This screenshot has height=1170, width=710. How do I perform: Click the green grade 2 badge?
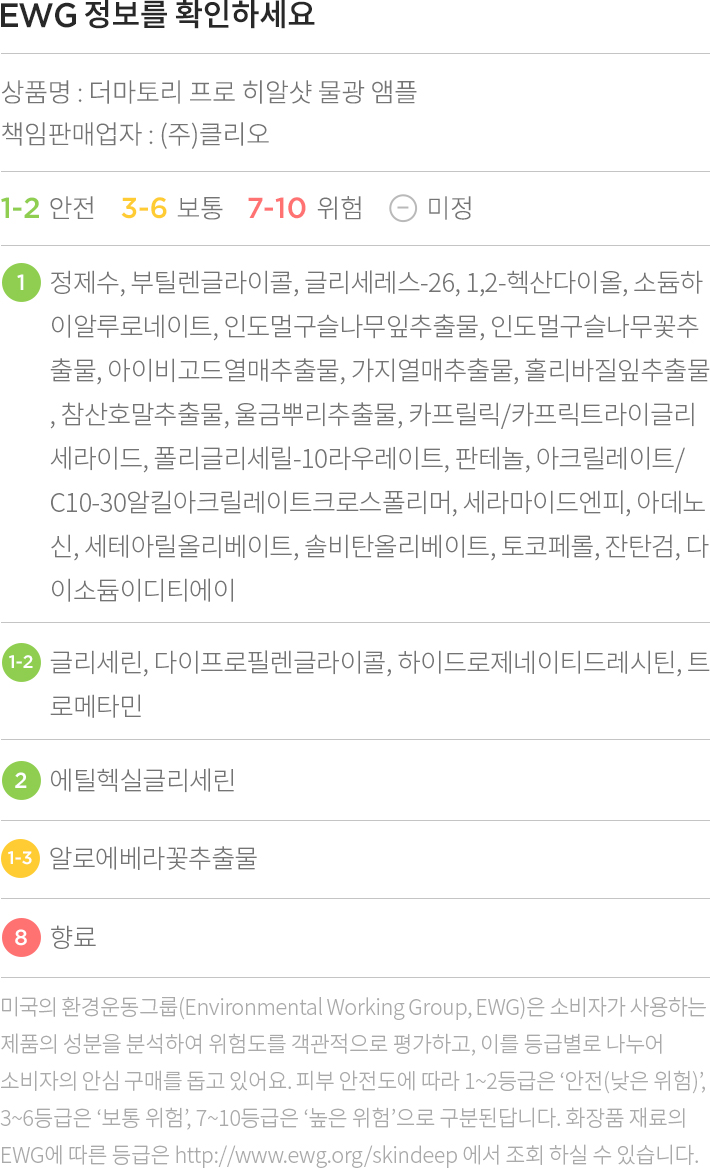tap(21, 780)
